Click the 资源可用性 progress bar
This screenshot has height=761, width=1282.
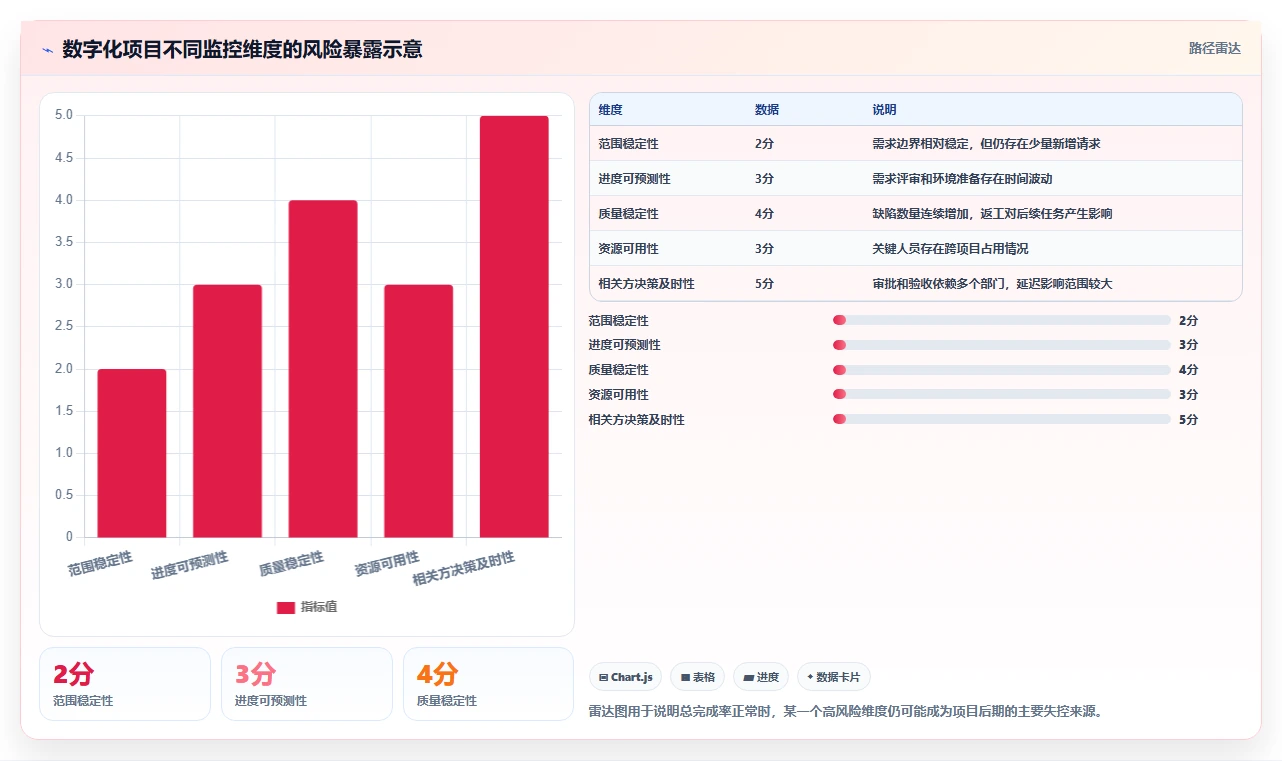pos(1001,394)
